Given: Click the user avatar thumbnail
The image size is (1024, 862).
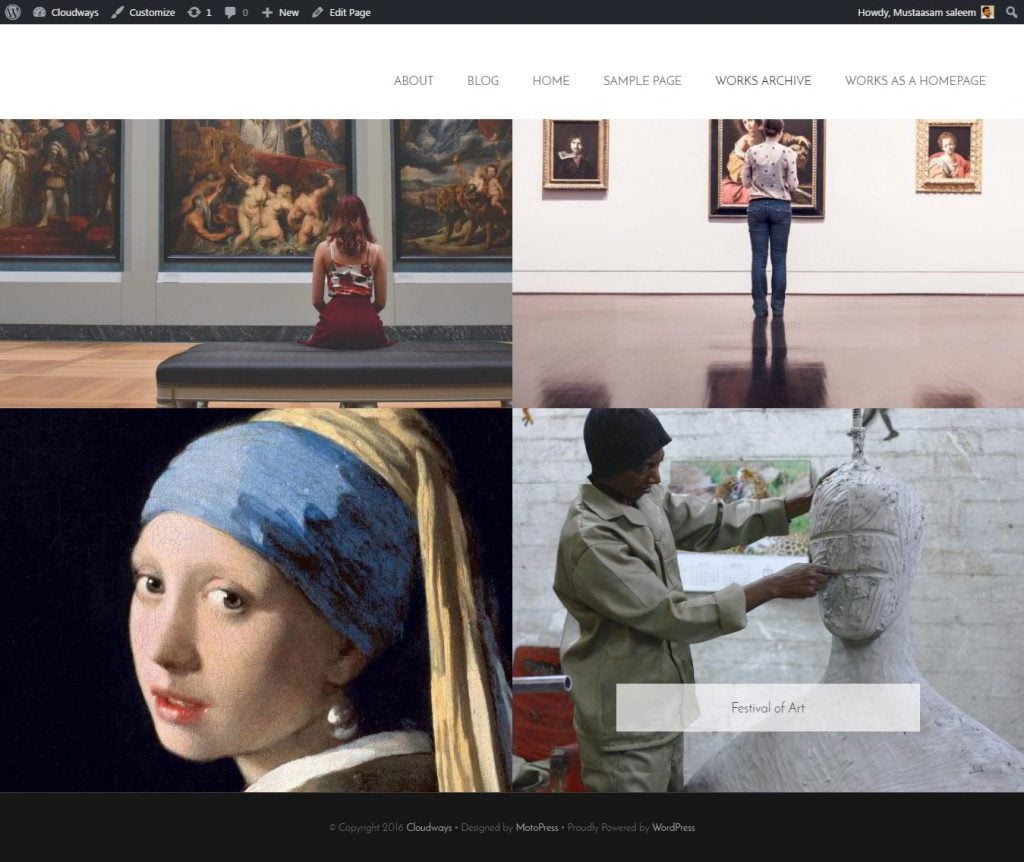Looking at the screenshot, I should point(987,12).
